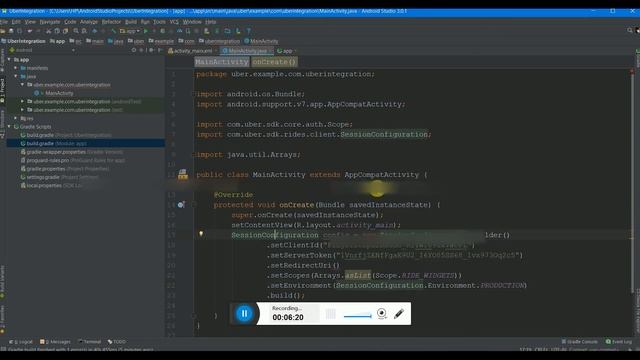Image resolution: width=640 pixels, height=360 pixels.
Task: Click the Cut scissors toolbar icon
Action: pyautogui.click(x=49, y=31)
